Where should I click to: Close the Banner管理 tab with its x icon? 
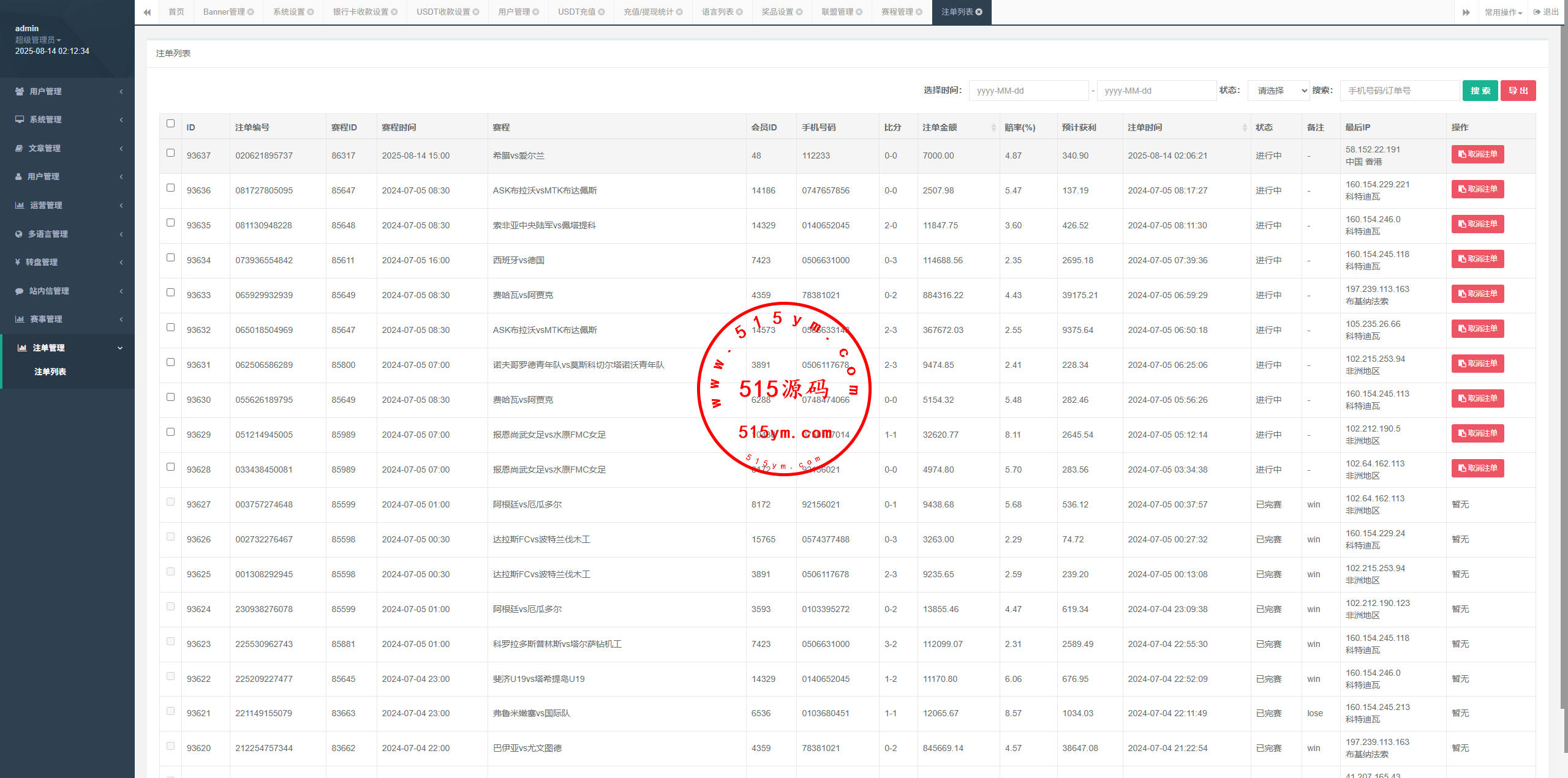pyautogui.click(x=251, y=12)
